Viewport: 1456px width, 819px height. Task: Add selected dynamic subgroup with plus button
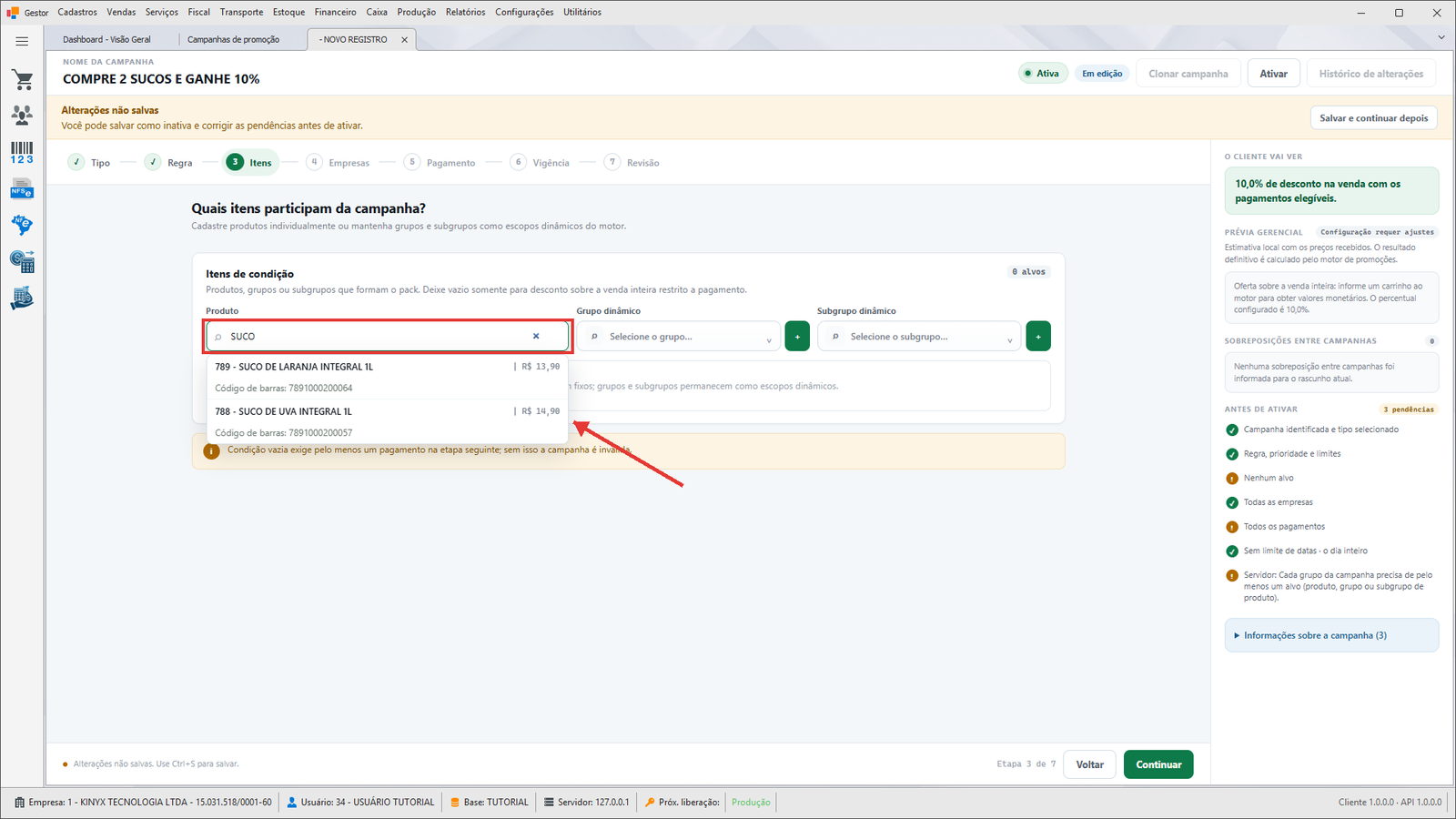[x=1038, y=337]
